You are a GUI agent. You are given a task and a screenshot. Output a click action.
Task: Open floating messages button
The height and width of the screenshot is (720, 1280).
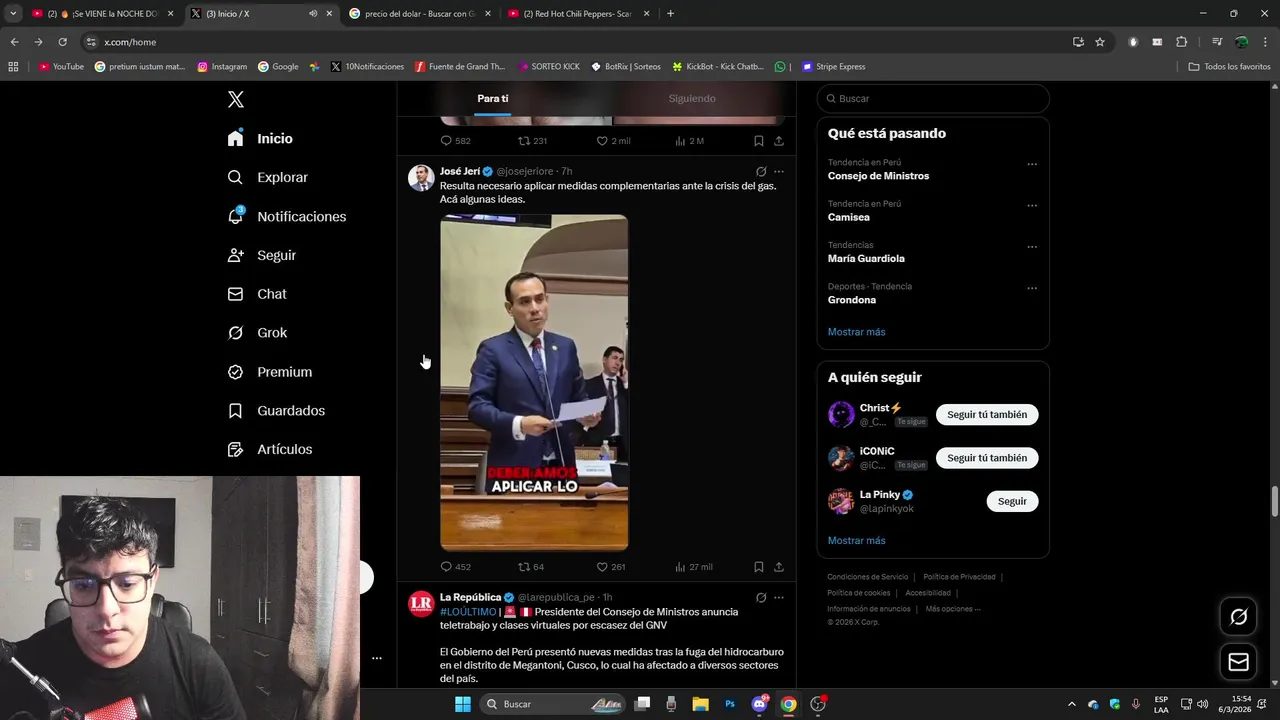click(1238, 662)
